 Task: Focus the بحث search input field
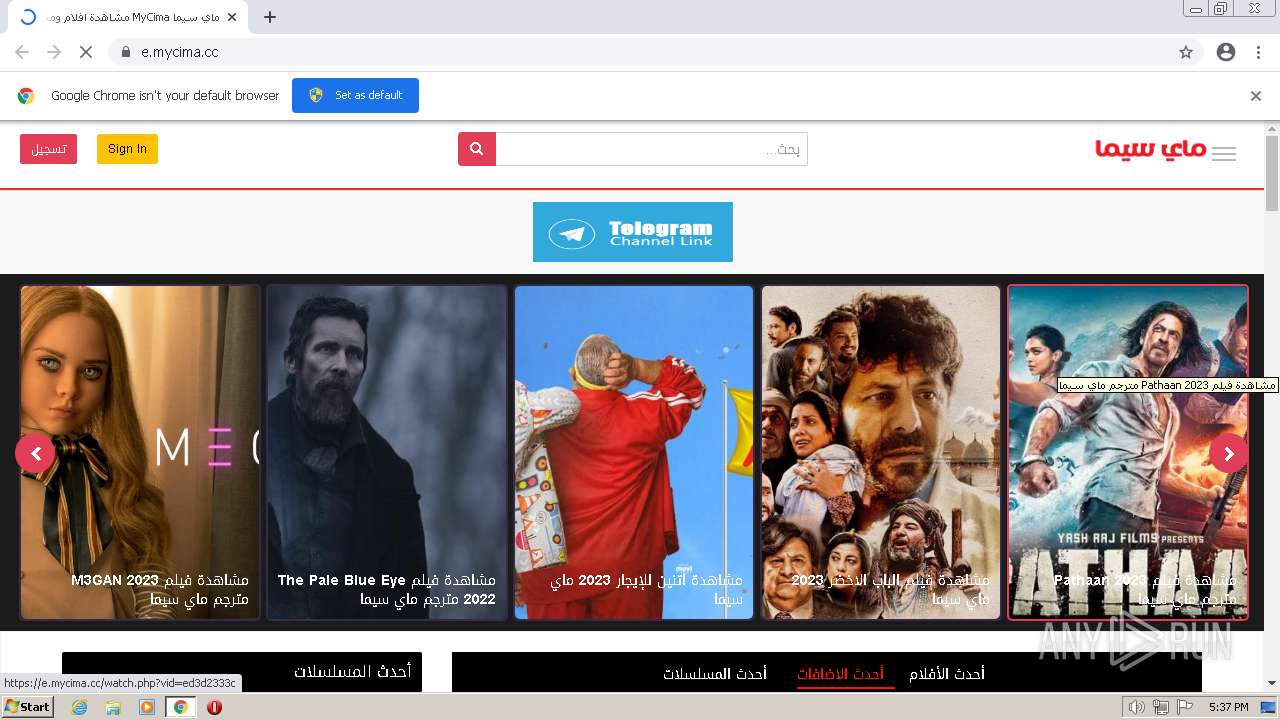pos(651,149)
